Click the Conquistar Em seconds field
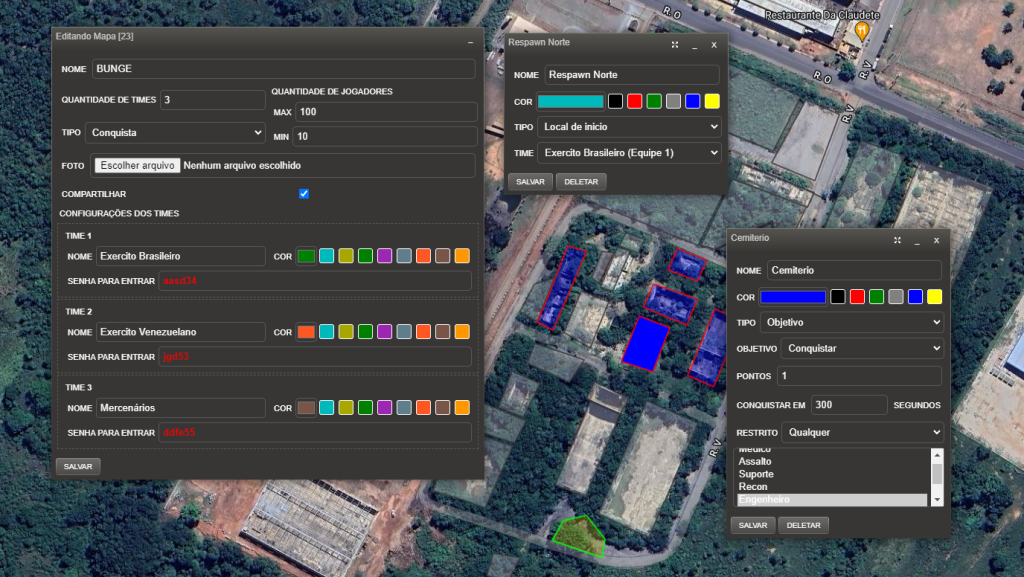Viewport: 1024px width, 577px height. tap(848, 405)
